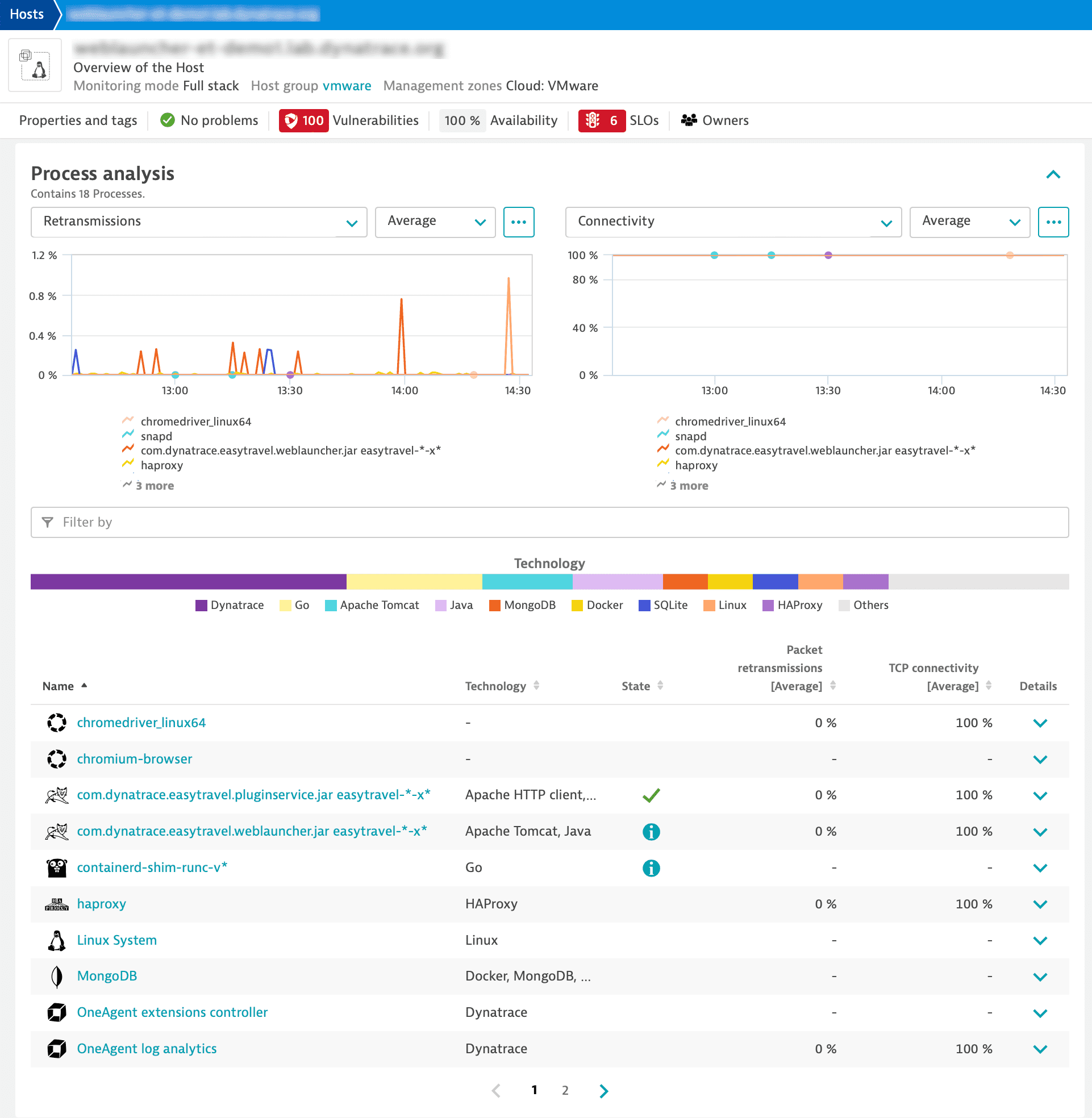Open the vmware host group link
The image size is (1092, 1118).
point(347,86)
